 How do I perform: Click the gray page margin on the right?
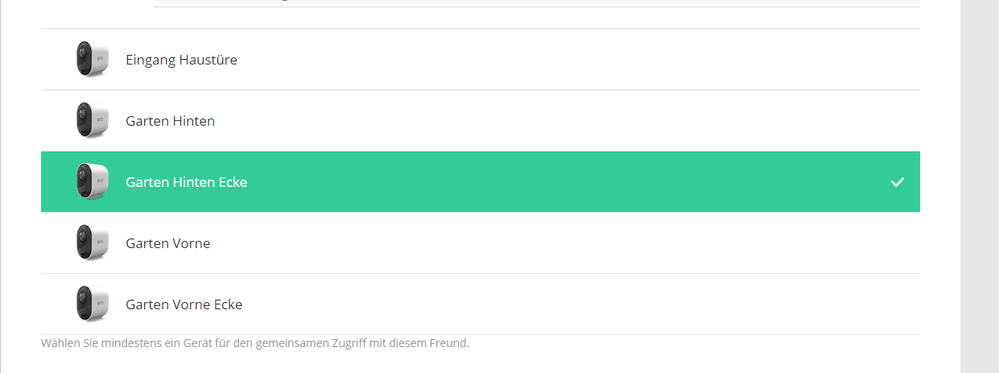[x=979, y=186]
